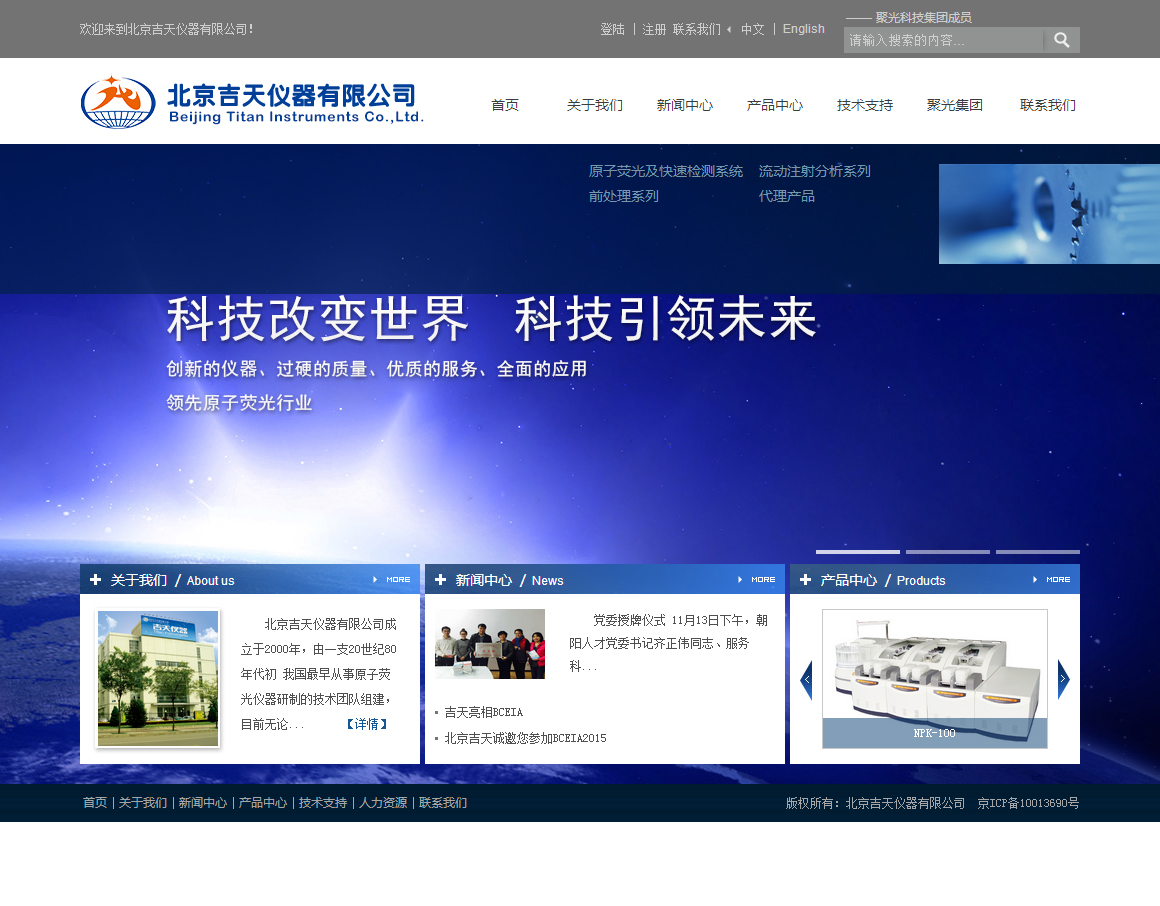This screenshot has height=906, width=1160.
Task: Click the gear image in the product submenu
Action: tap(1049, 214)
